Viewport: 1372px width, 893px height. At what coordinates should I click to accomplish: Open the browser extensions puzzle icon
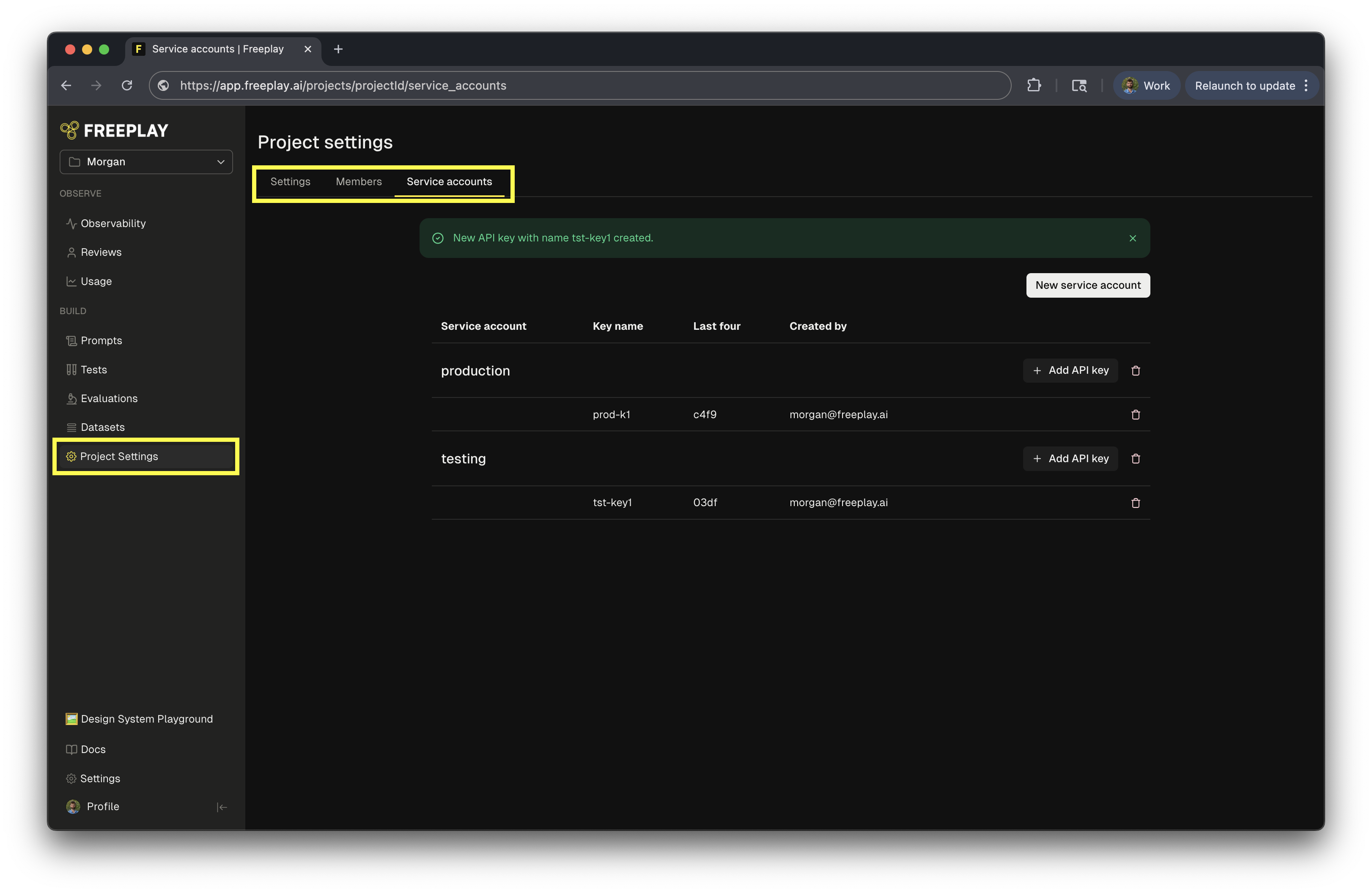click(x=1034, y=85)
